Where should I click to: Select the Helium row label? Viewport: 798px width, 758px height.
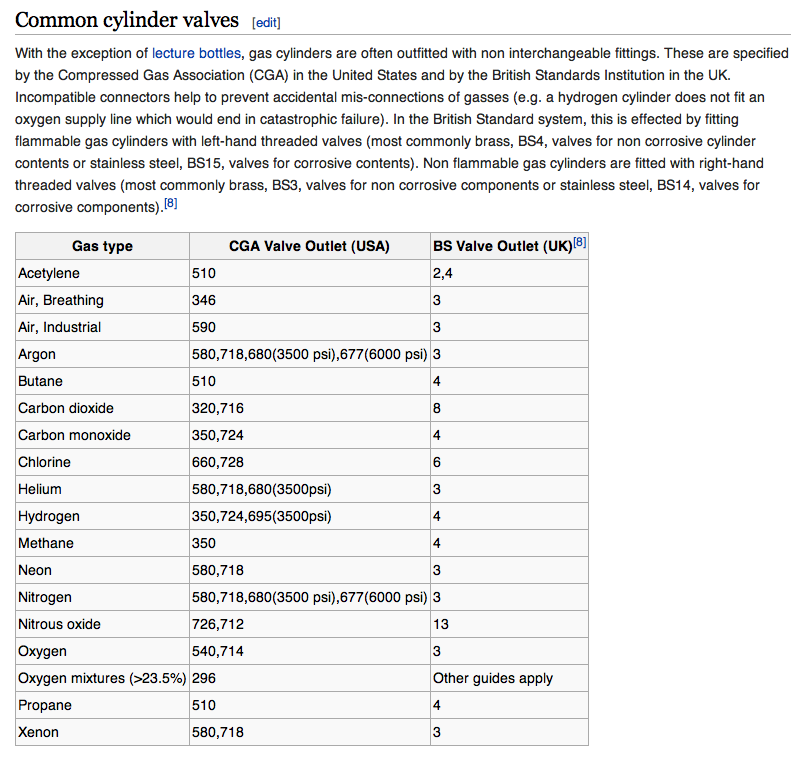(40, 489)
